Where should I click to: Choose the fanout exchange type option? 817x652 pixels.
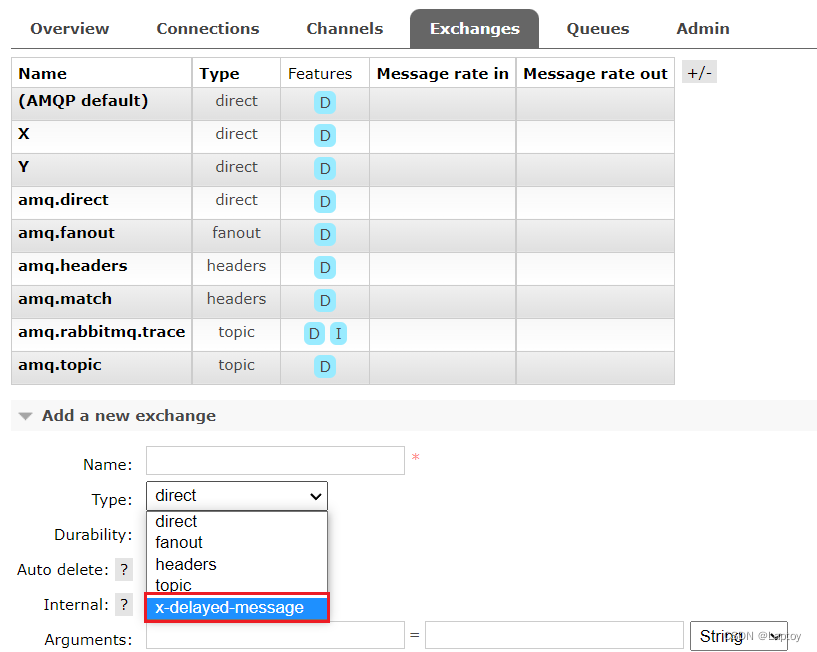179,543
